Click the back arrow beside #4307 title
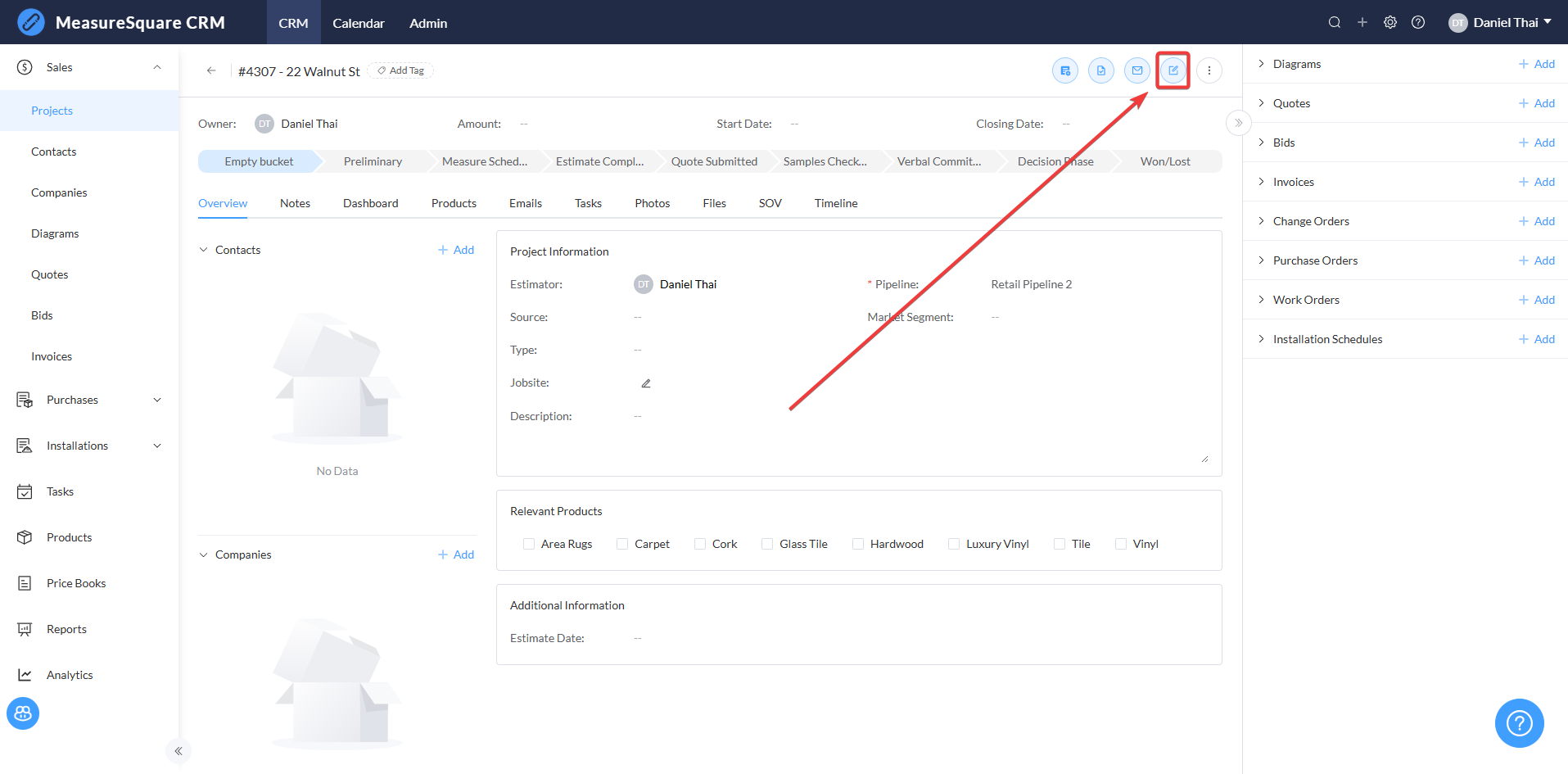Image resolution: width=1568 pixels, height=774 pixels. point(211,70)
